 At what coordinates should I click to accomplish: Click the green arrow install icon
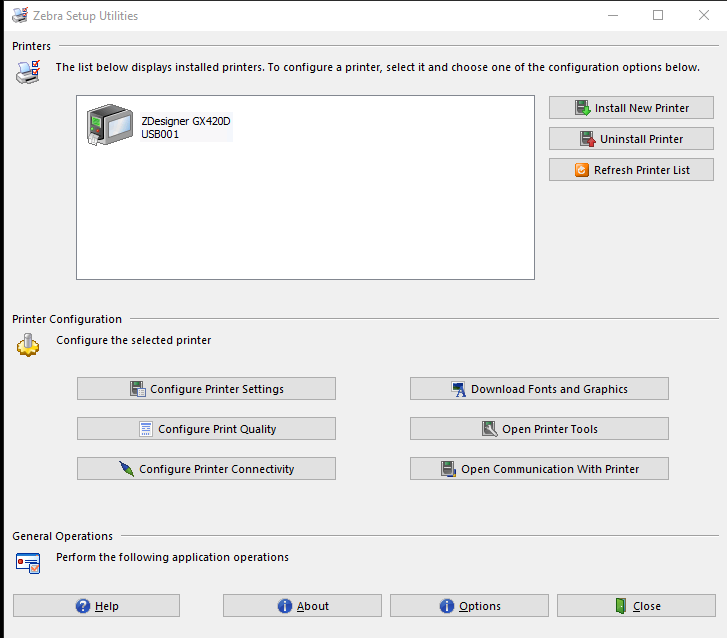pos(582,108)
